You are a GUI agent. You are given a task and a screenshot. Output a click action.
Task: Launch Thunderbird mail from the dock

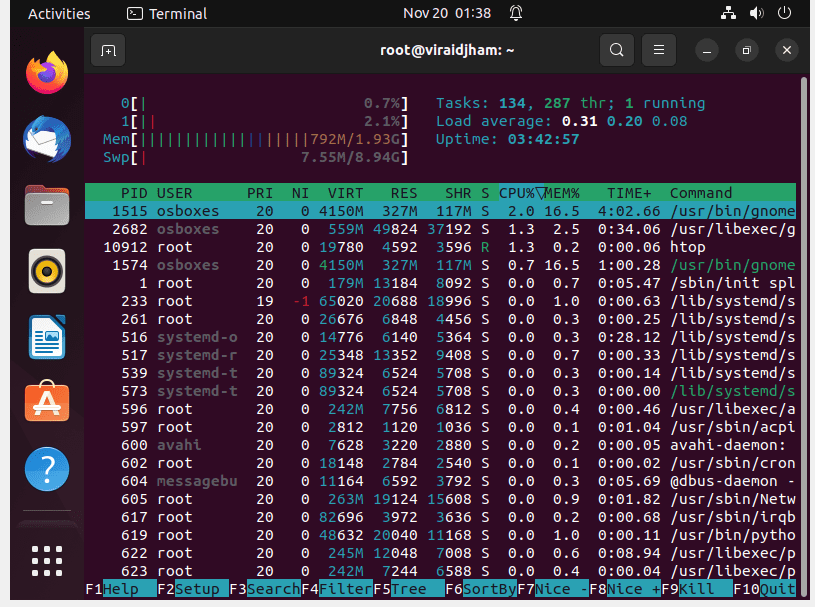[47, 139]
